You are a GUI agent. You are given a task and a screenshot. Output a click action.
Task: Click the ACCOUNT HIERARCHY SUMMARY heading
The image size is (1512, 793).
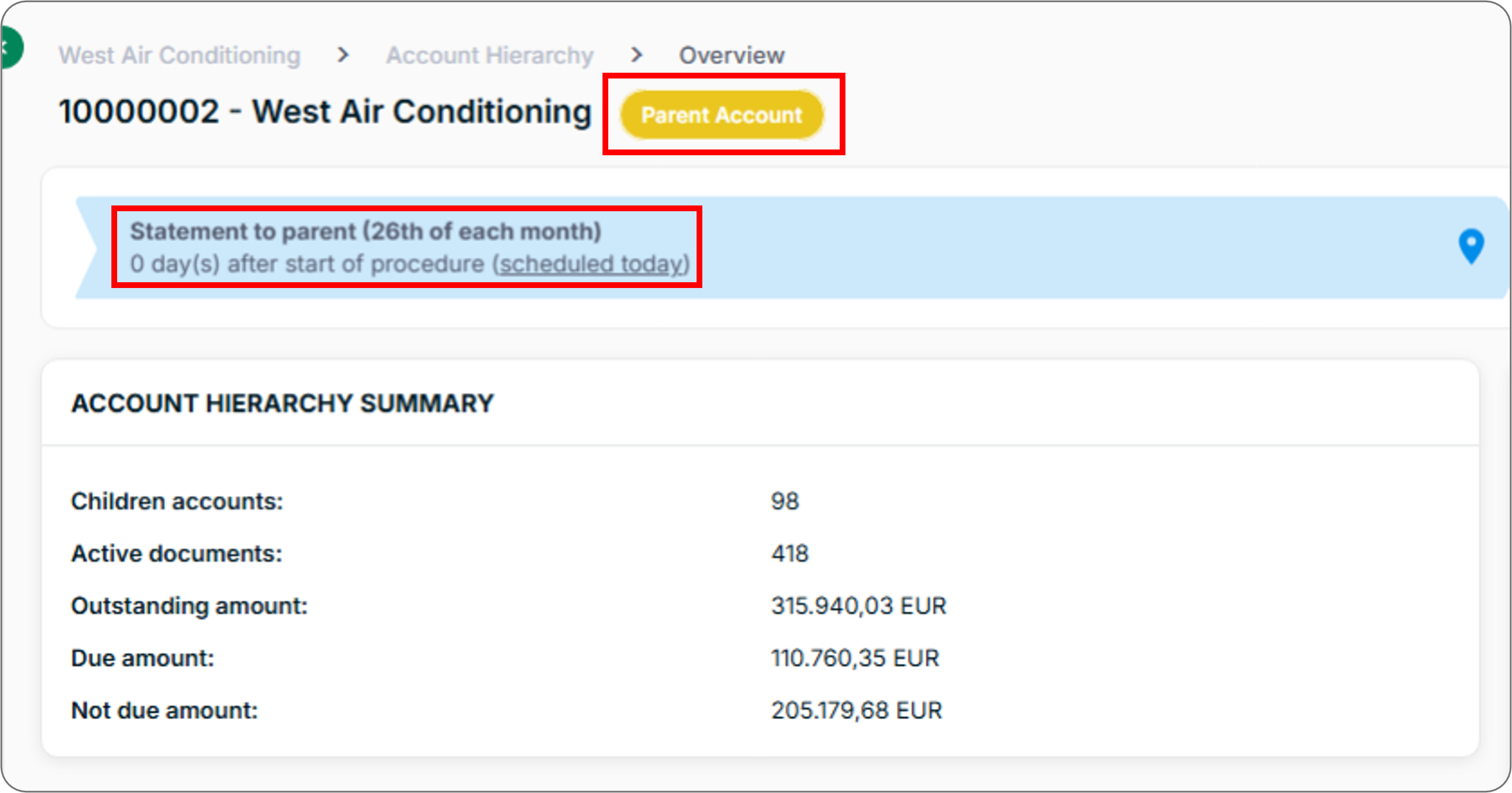(x=282, y=403)
